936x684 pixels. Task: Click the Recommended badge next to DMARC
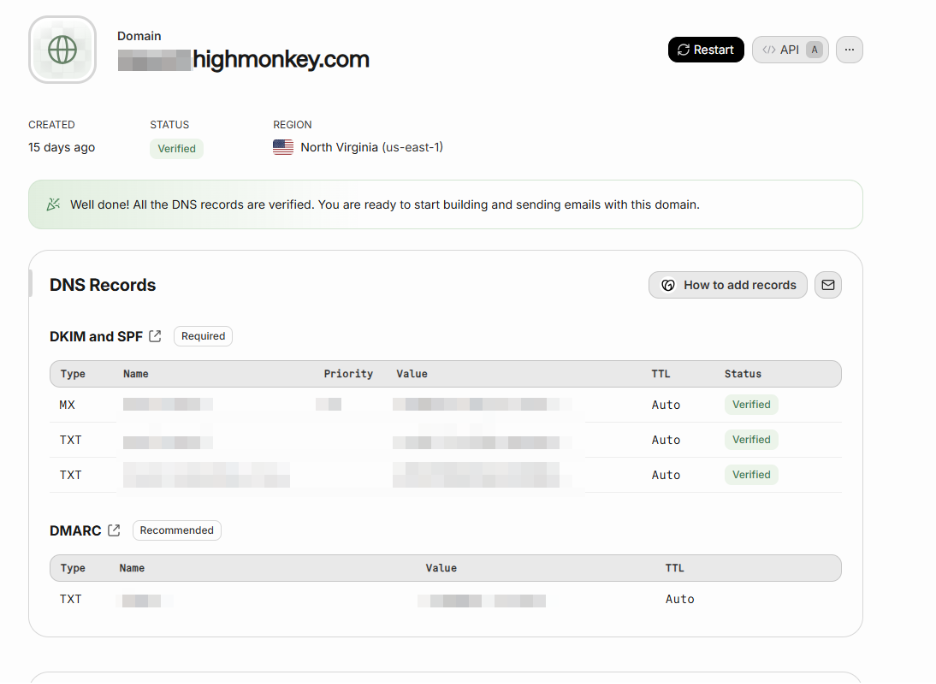176,530
